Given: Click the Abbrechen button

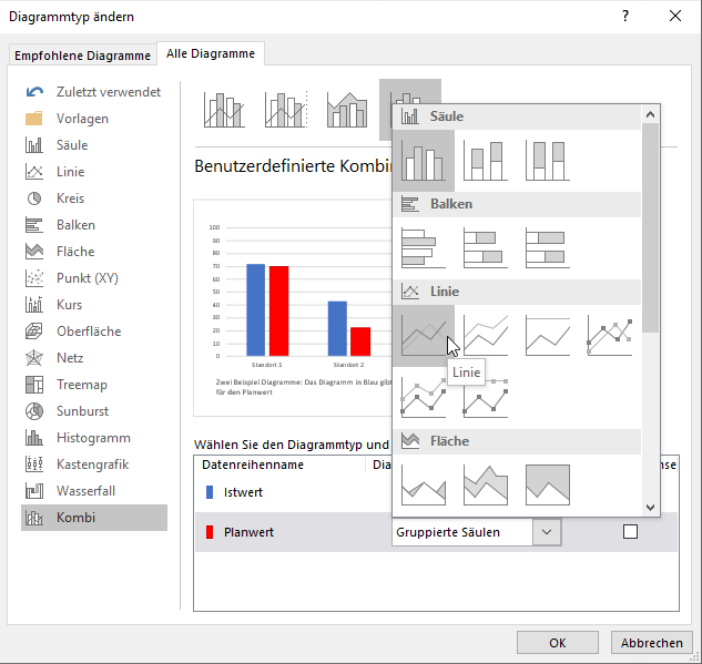Looking at the screenshot, I should tap(651, 643).
